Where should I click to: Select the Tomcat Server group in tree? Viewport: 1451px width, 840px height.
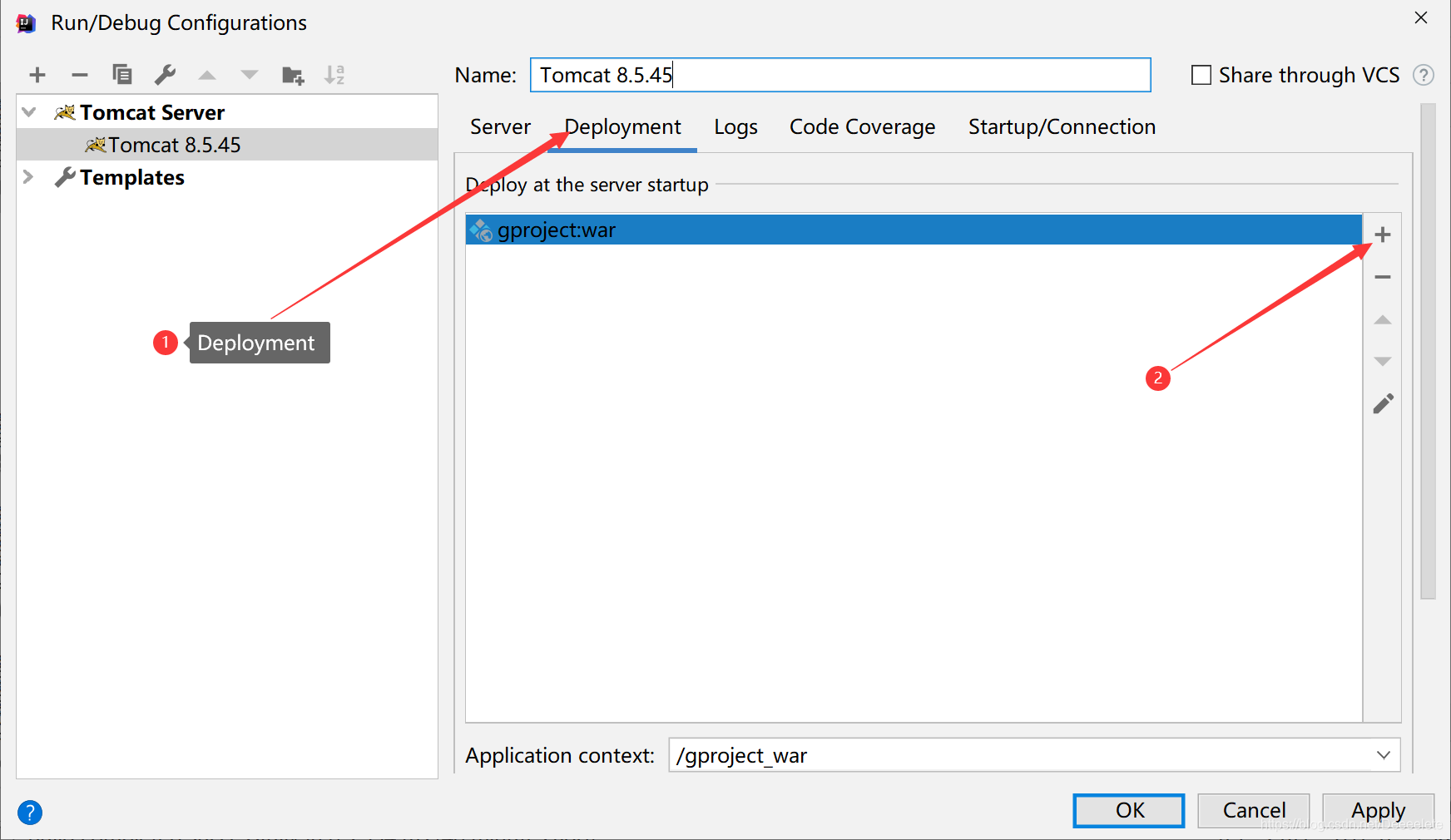[227, 112]
